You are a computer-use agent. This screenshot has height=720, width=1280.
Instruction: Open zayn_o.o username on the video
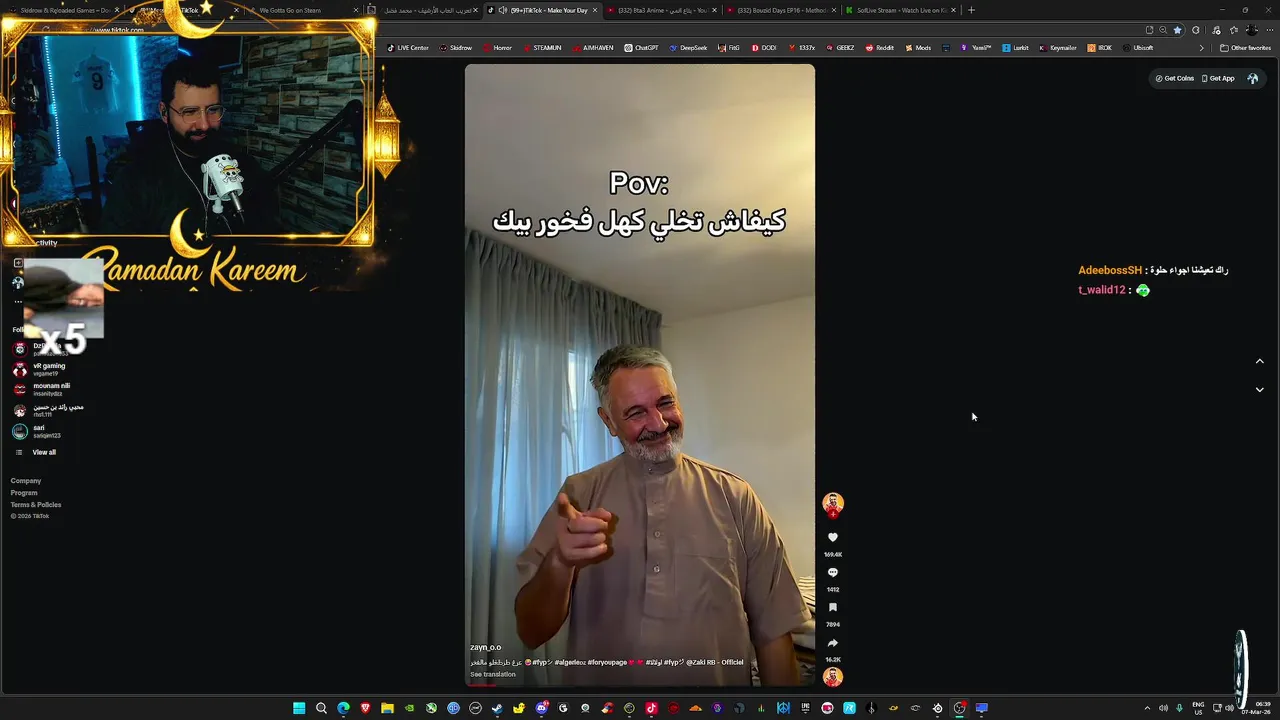point(486,648)
